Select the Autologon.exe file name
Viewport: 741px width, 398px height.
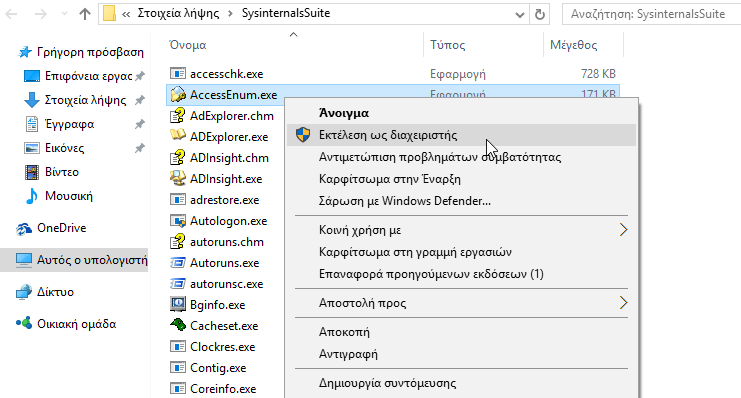click(229, 221)
